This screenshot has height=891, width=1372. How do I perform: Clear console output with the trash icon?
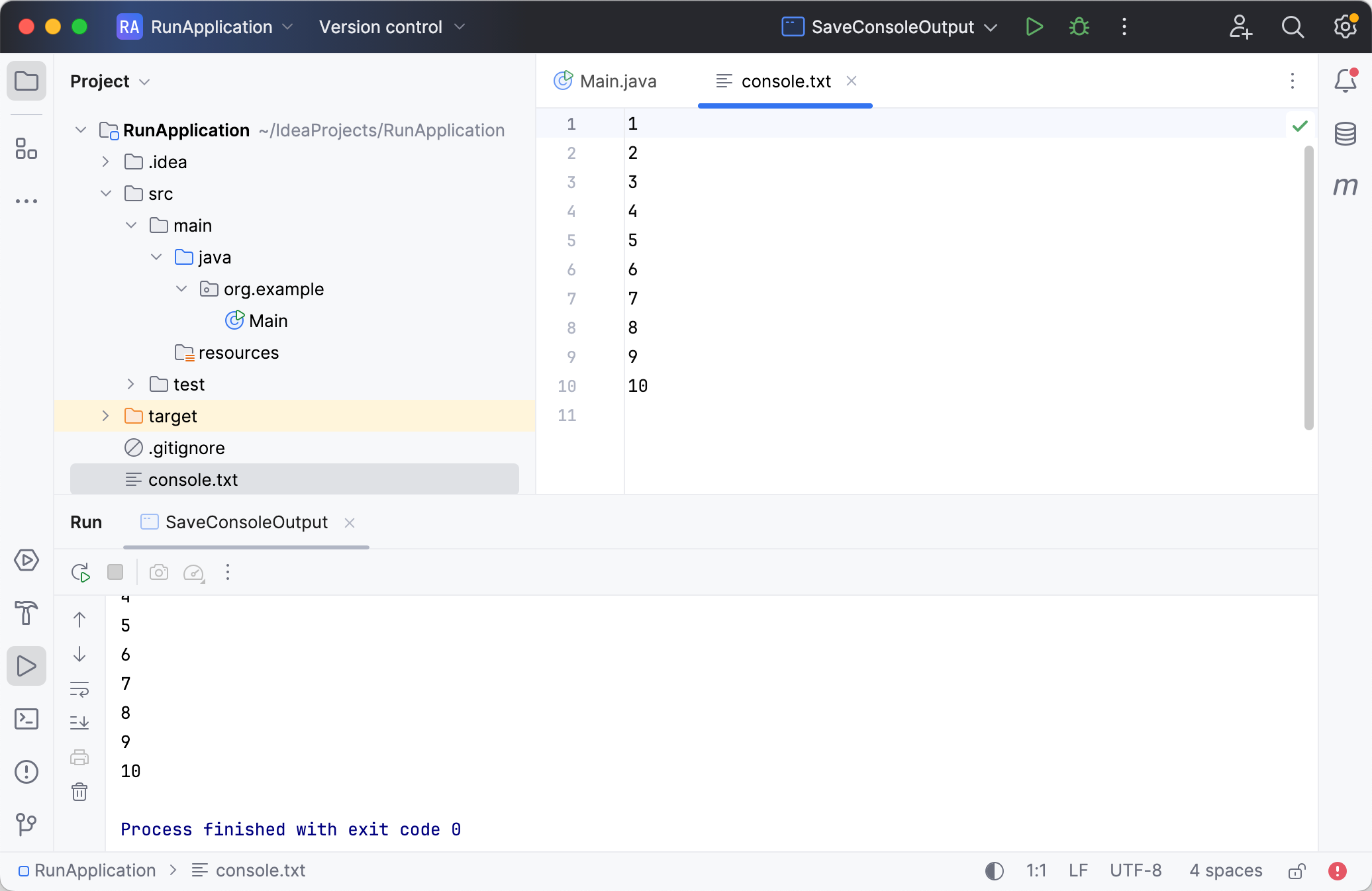79,792
